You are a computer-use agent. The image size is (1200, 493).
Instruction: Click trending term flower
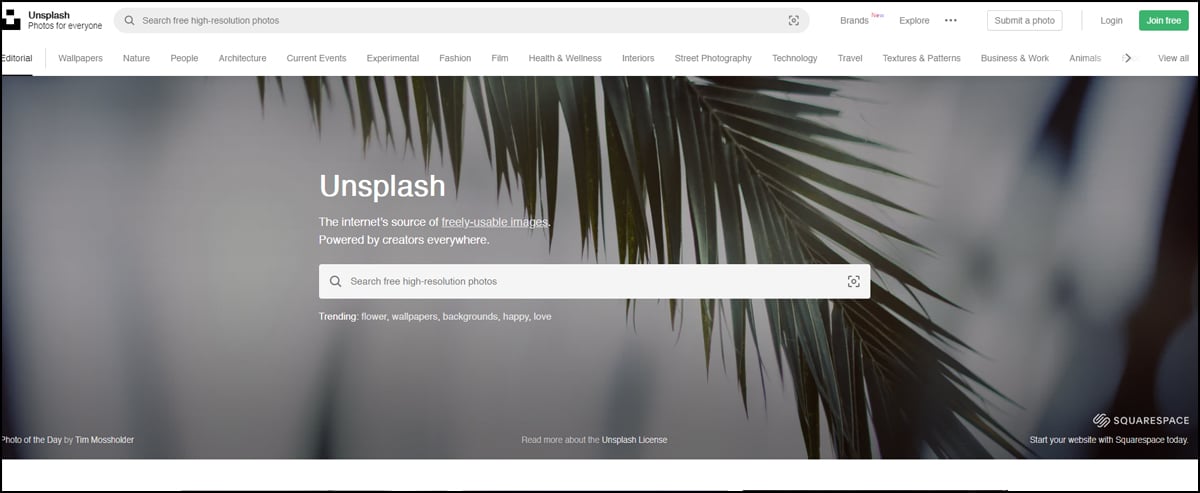pos(374,316)
